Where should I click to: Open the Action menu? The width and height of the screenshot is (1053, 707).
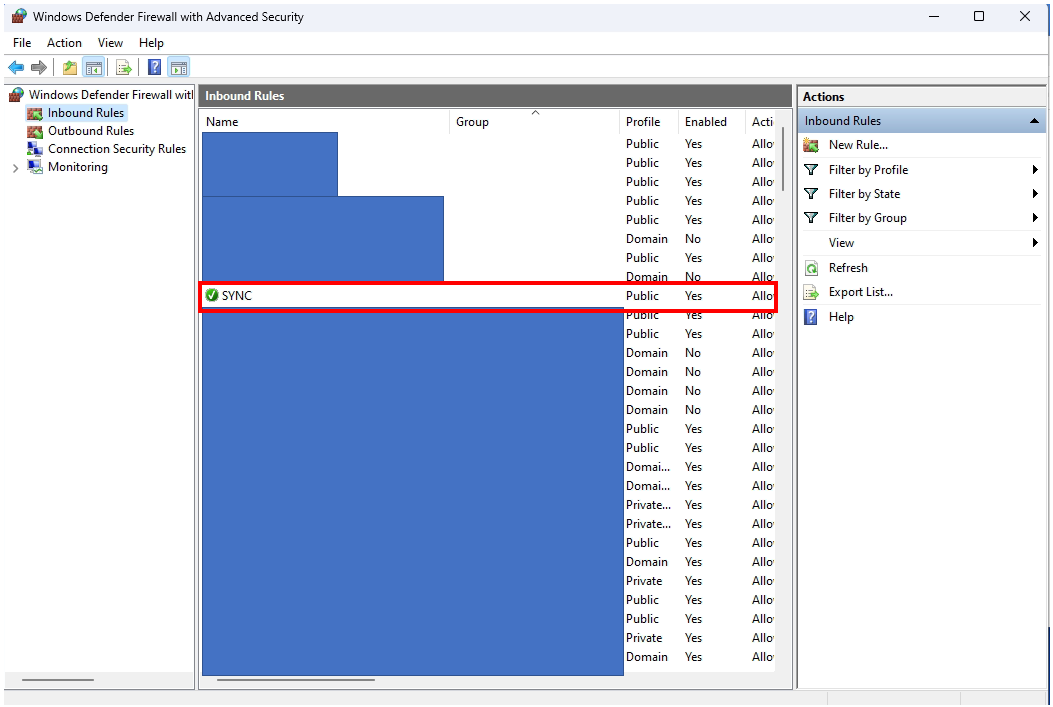[x=64, y=43]
